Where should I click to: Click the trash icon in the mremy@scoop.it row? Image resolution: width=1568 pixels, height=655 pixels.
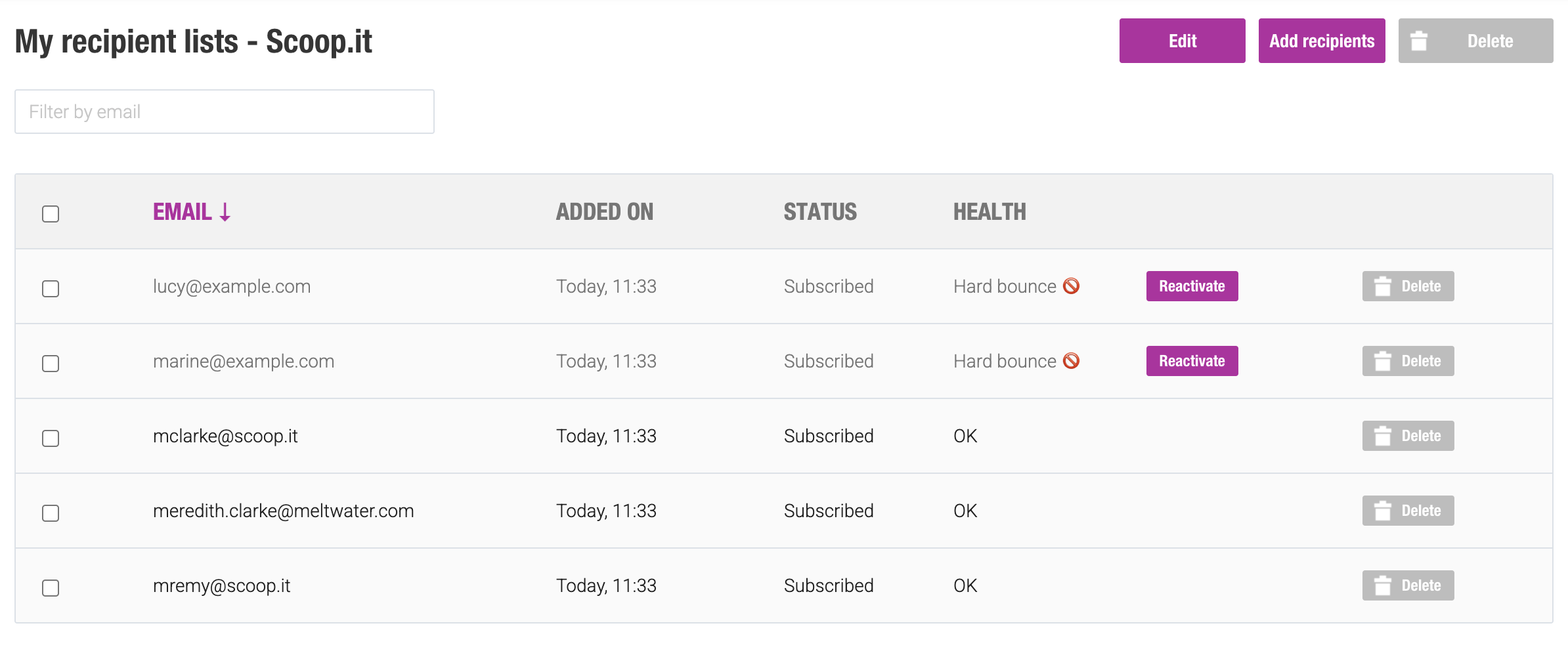(x=1383, y=585)
